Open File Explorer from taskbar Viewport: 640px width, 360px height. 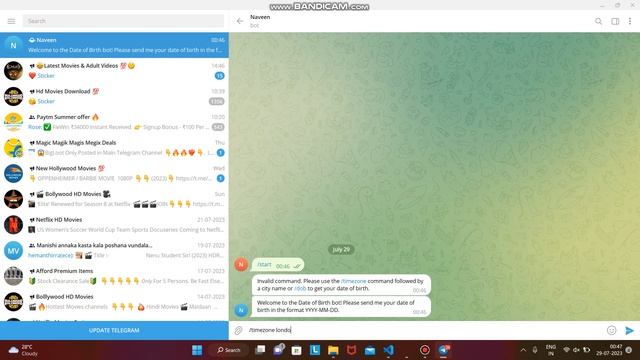tap(333, 350)
